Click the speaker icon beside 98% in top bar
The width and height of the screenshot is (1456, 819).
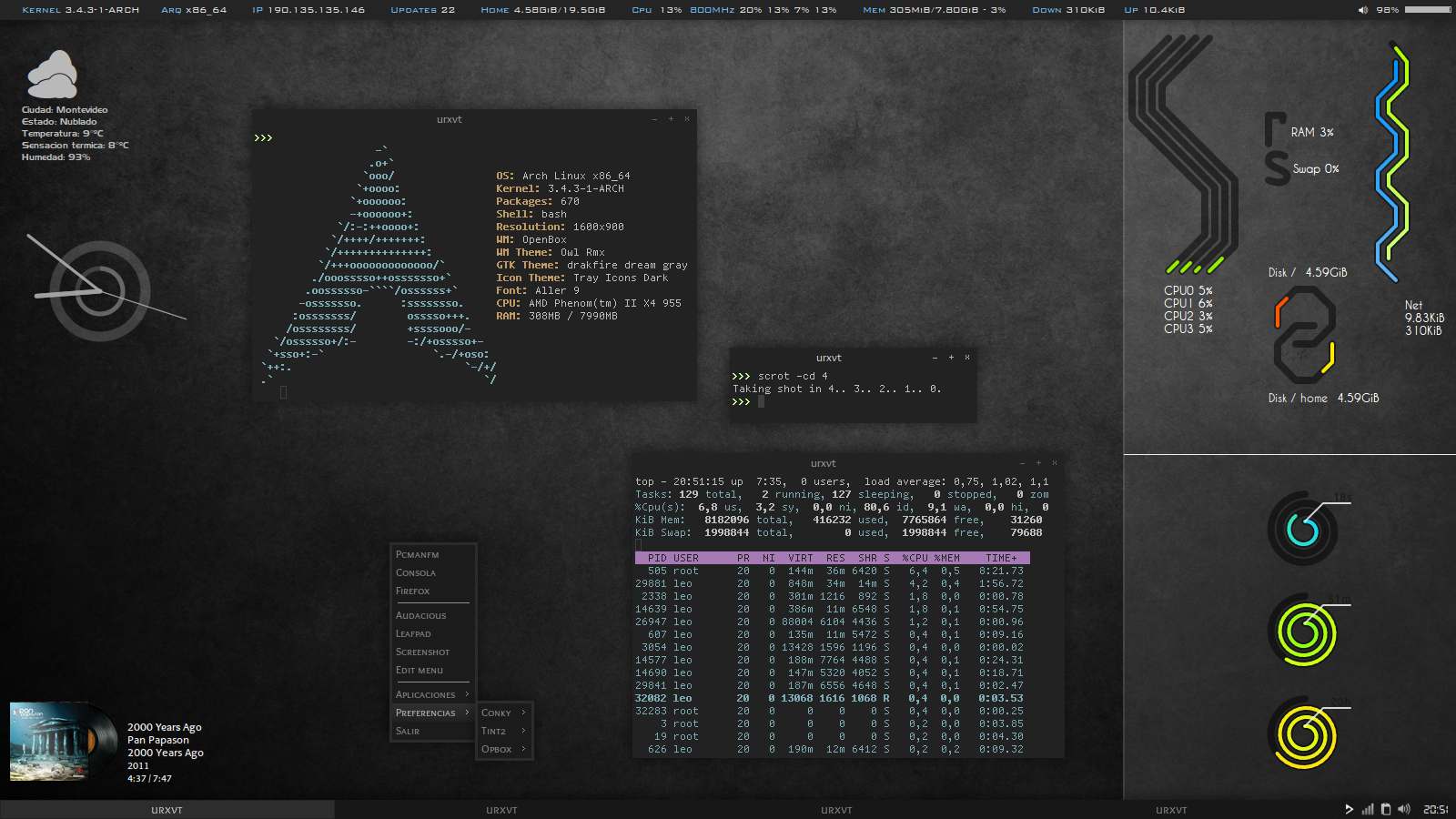click(x=1363, y=10)
